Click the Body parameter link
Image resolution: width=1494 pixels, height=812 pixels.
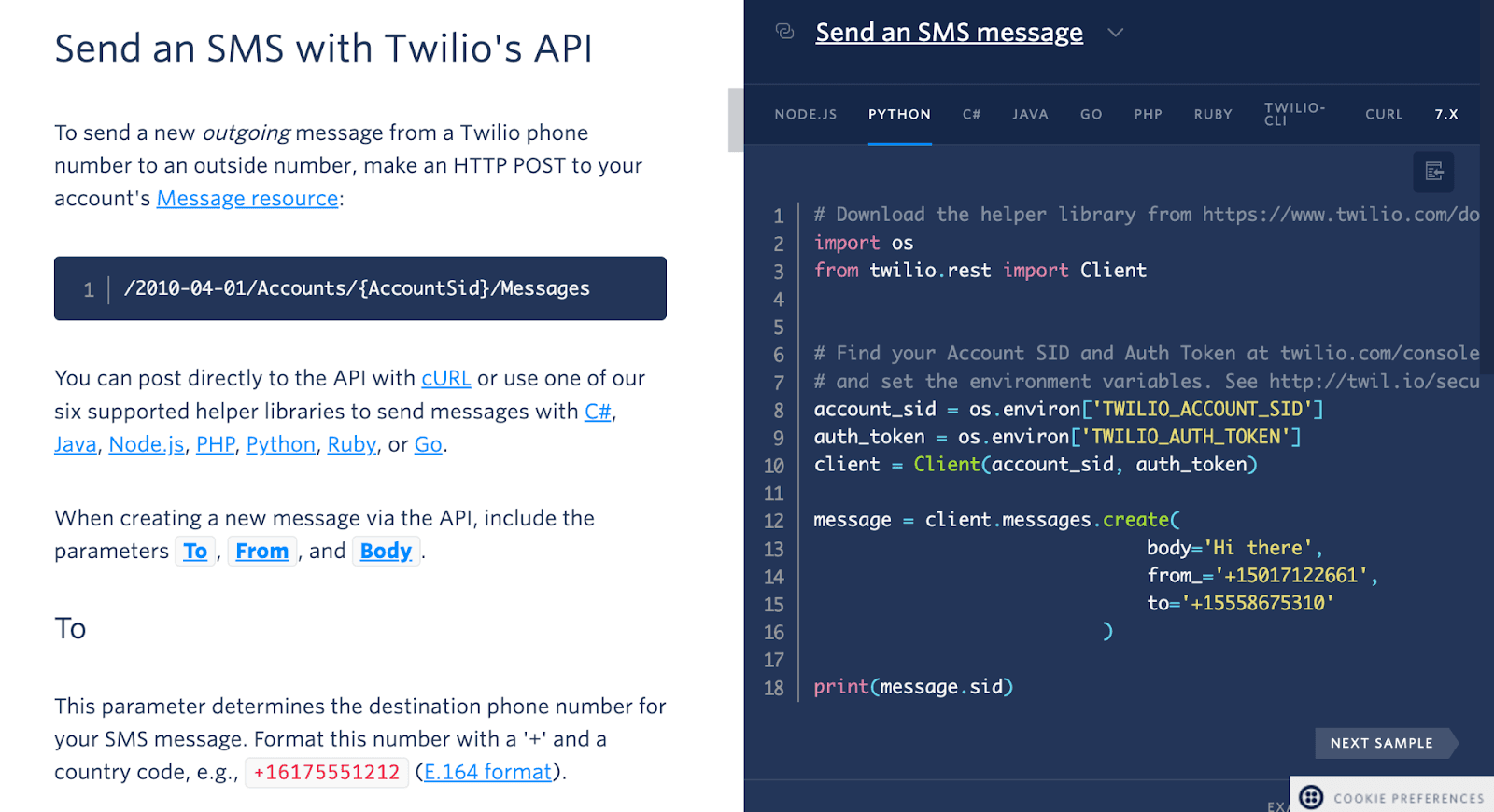[386, 552]
